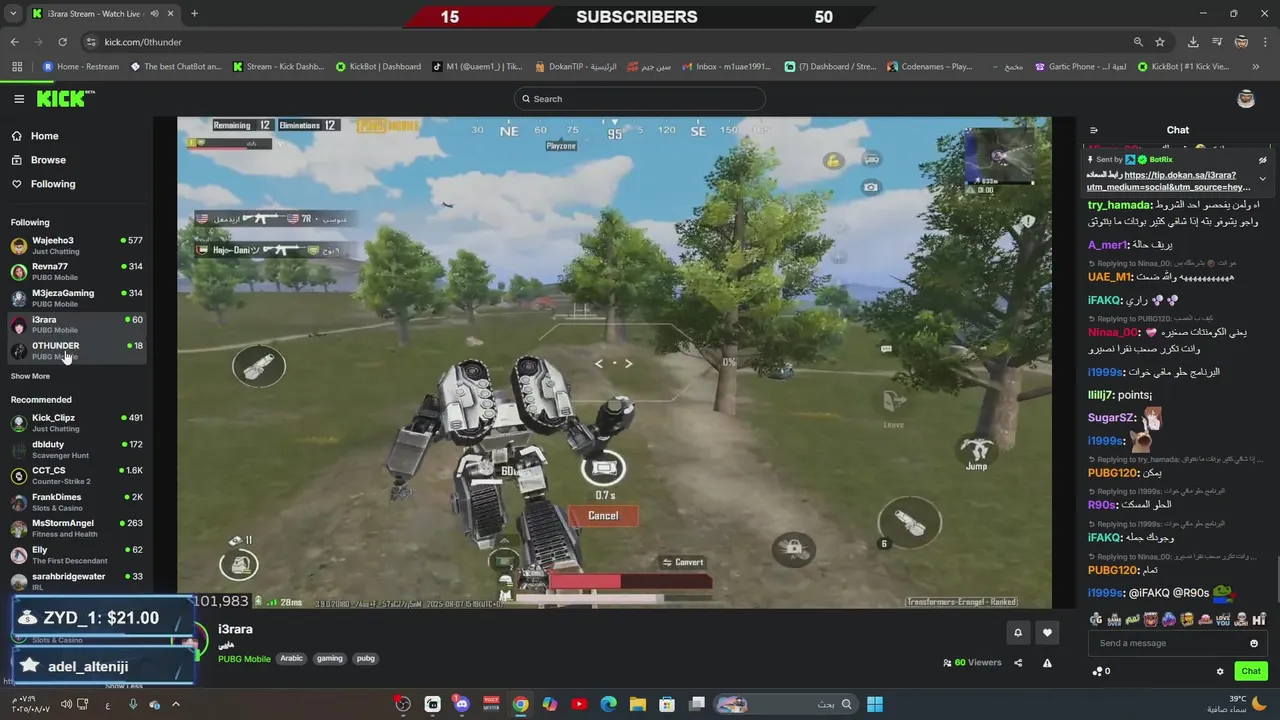1280x720 pixels.
Task: Open tab search dropdown arrow
Action: pyautogui.click(x=14, y=13)
